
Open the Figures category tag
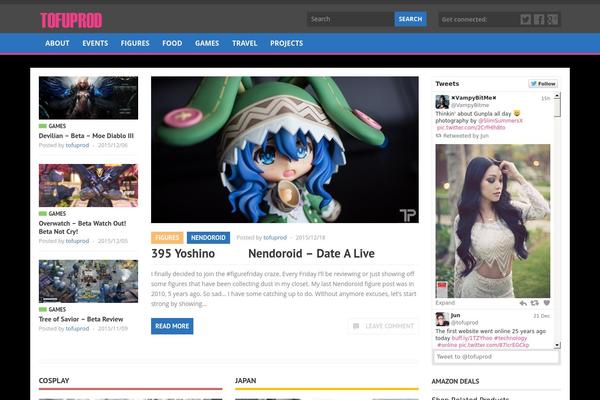167,238
